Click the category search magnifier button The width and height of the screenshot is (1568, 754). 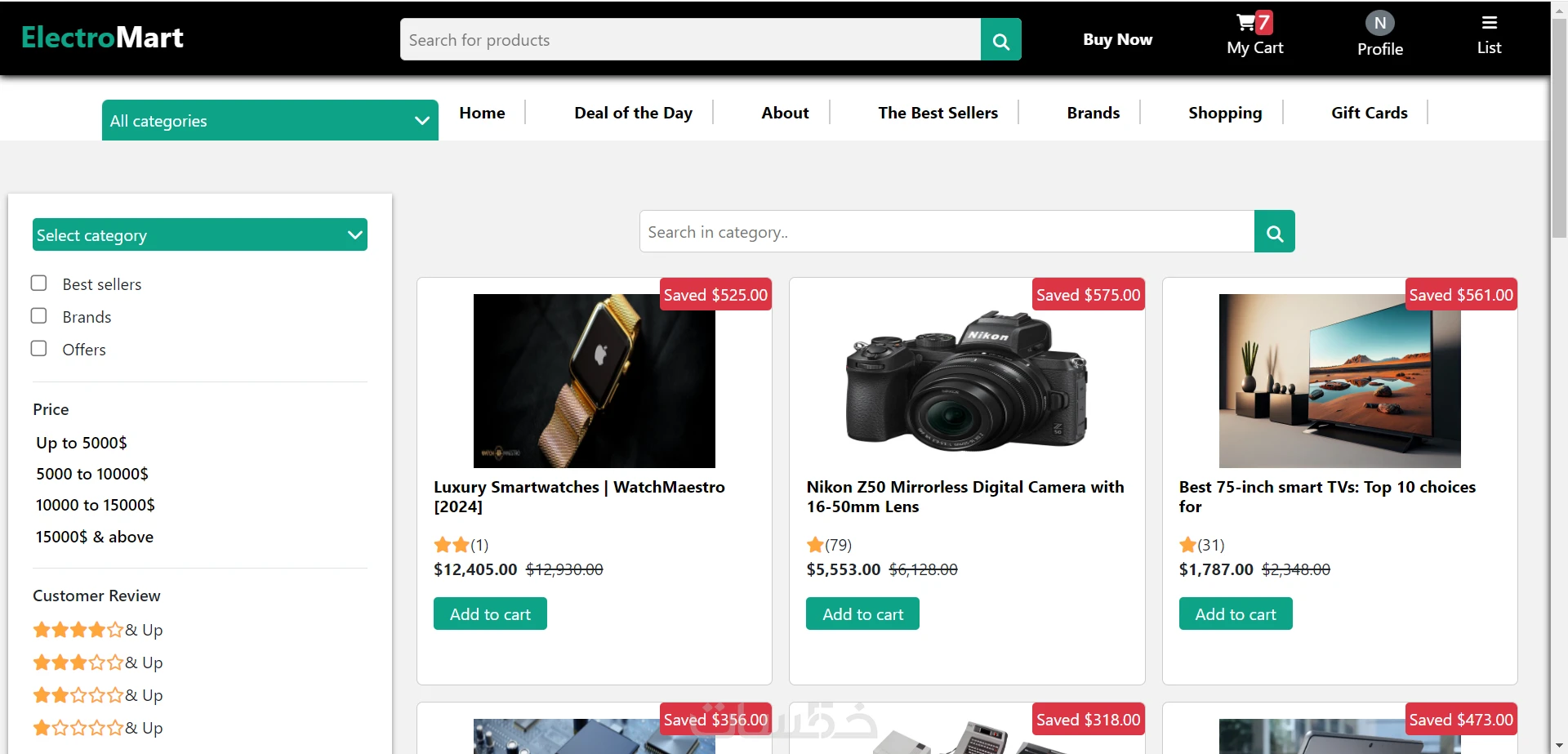1274,232
